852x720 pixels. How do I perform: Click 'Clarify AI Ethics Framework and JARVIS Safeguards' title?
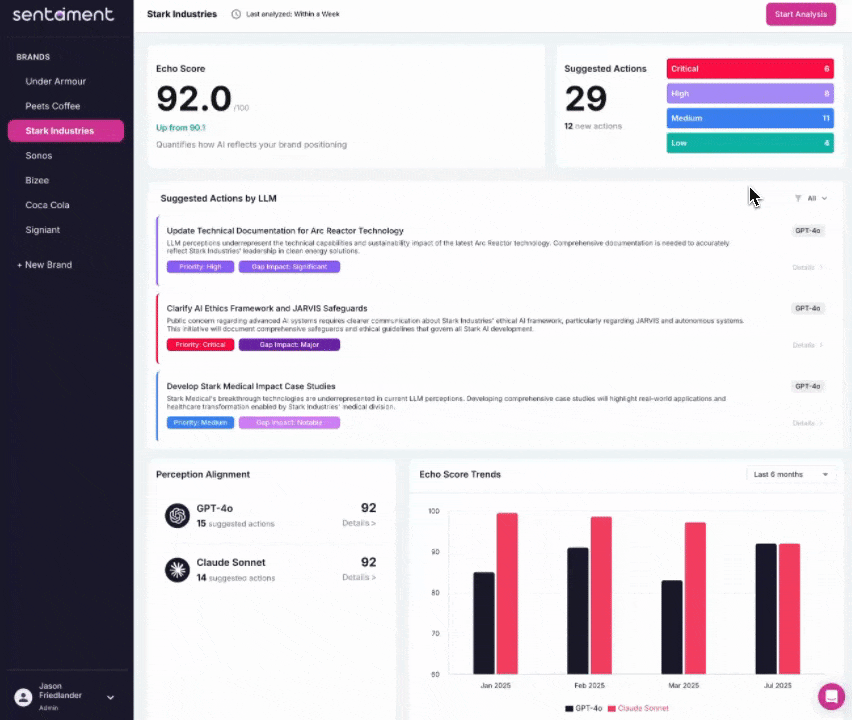pyautogui.click(x=267, y=308)
